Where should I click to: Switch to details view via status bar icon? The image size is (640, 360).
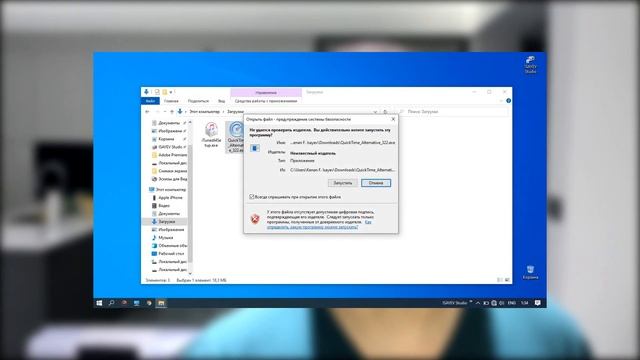(x=500, y=280)
